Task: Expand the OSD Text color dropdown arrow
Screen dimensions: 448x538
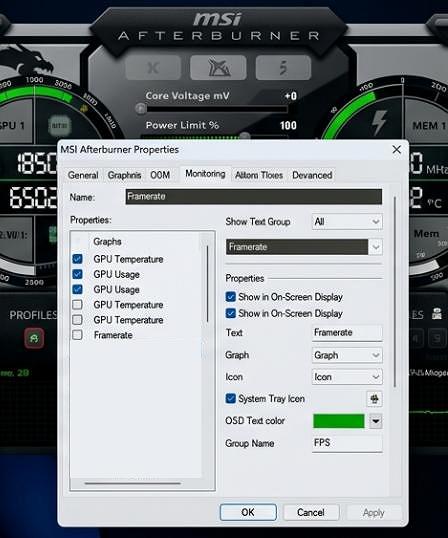Action: [376, 421]
